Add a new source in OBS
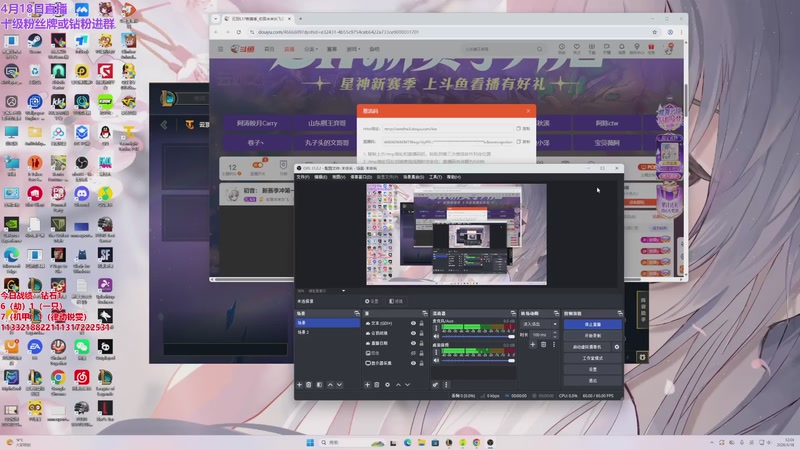800x450 pixels. tap(367, 385)
